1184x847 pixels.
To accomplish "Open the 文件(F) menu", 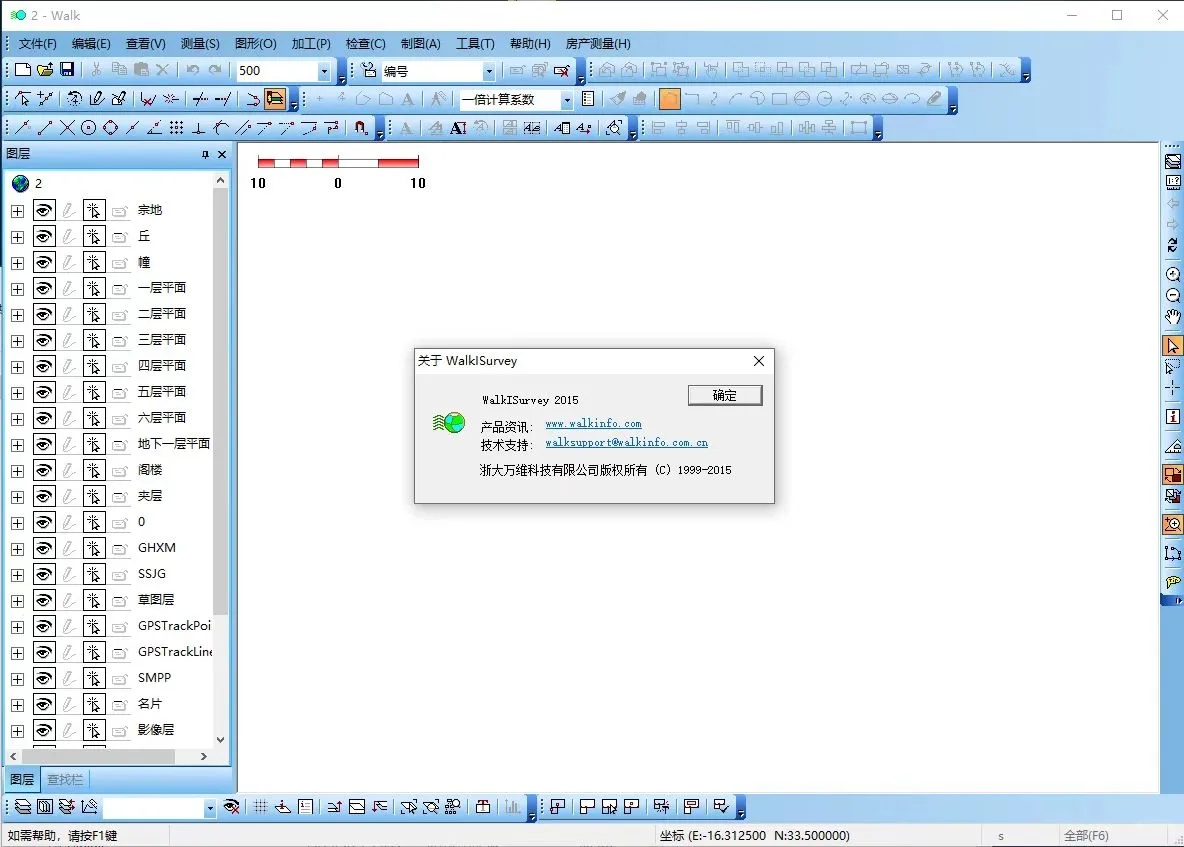I will pyautogui.click(x=37, y=44).
